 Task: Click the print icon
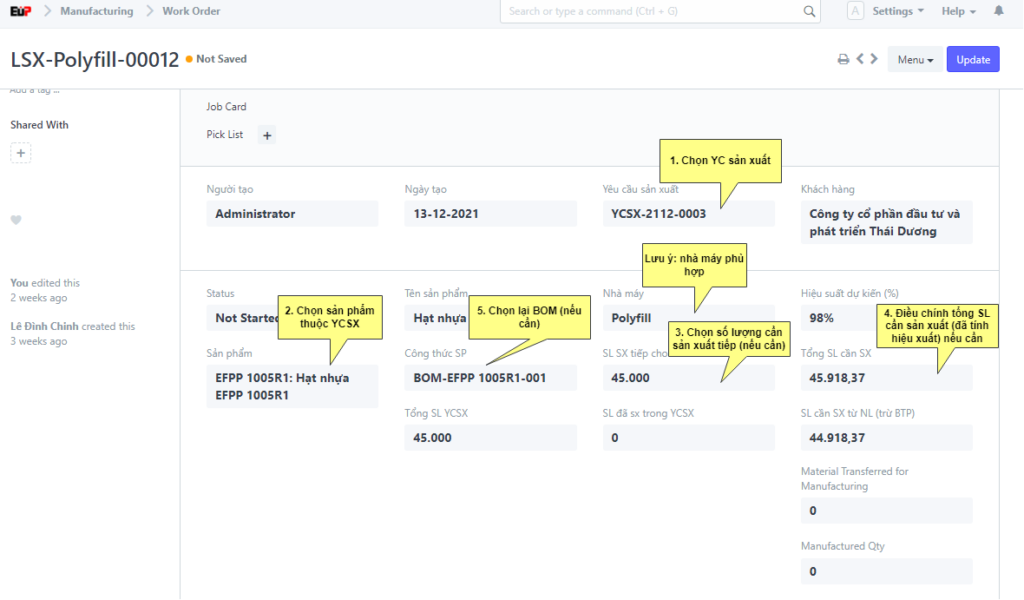click(x=843, y=60)
